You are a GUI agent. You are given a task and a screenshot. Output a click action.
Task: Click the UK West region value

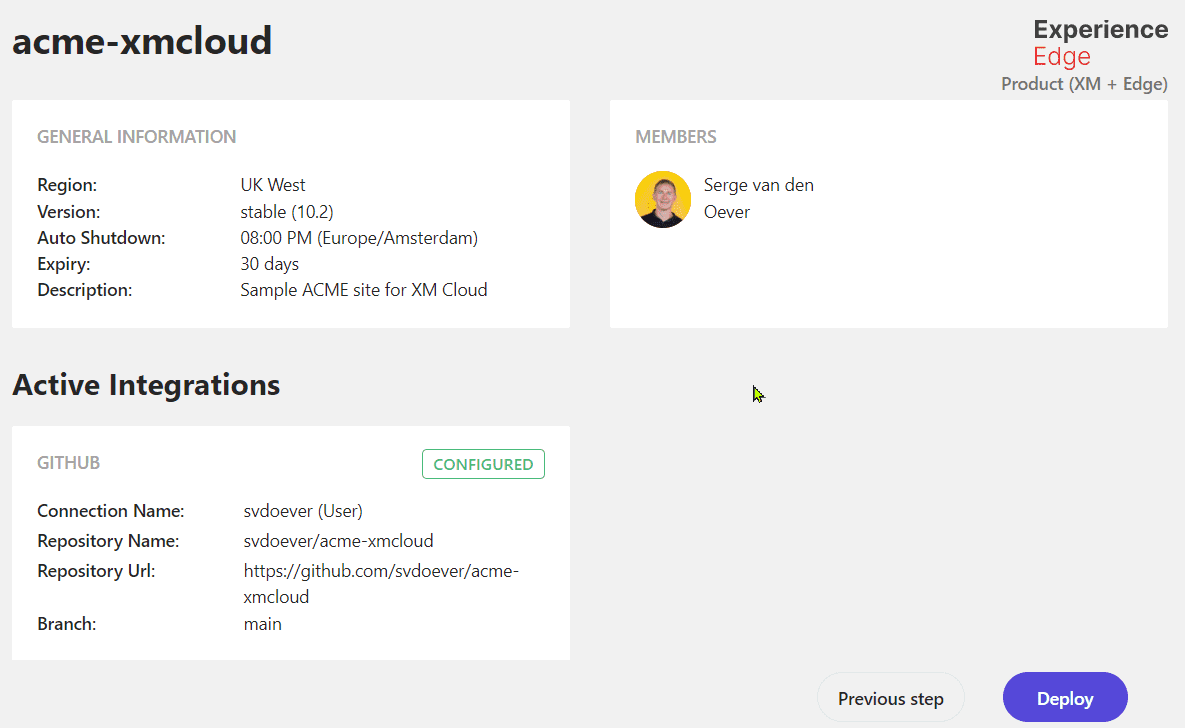coord(273,185)
